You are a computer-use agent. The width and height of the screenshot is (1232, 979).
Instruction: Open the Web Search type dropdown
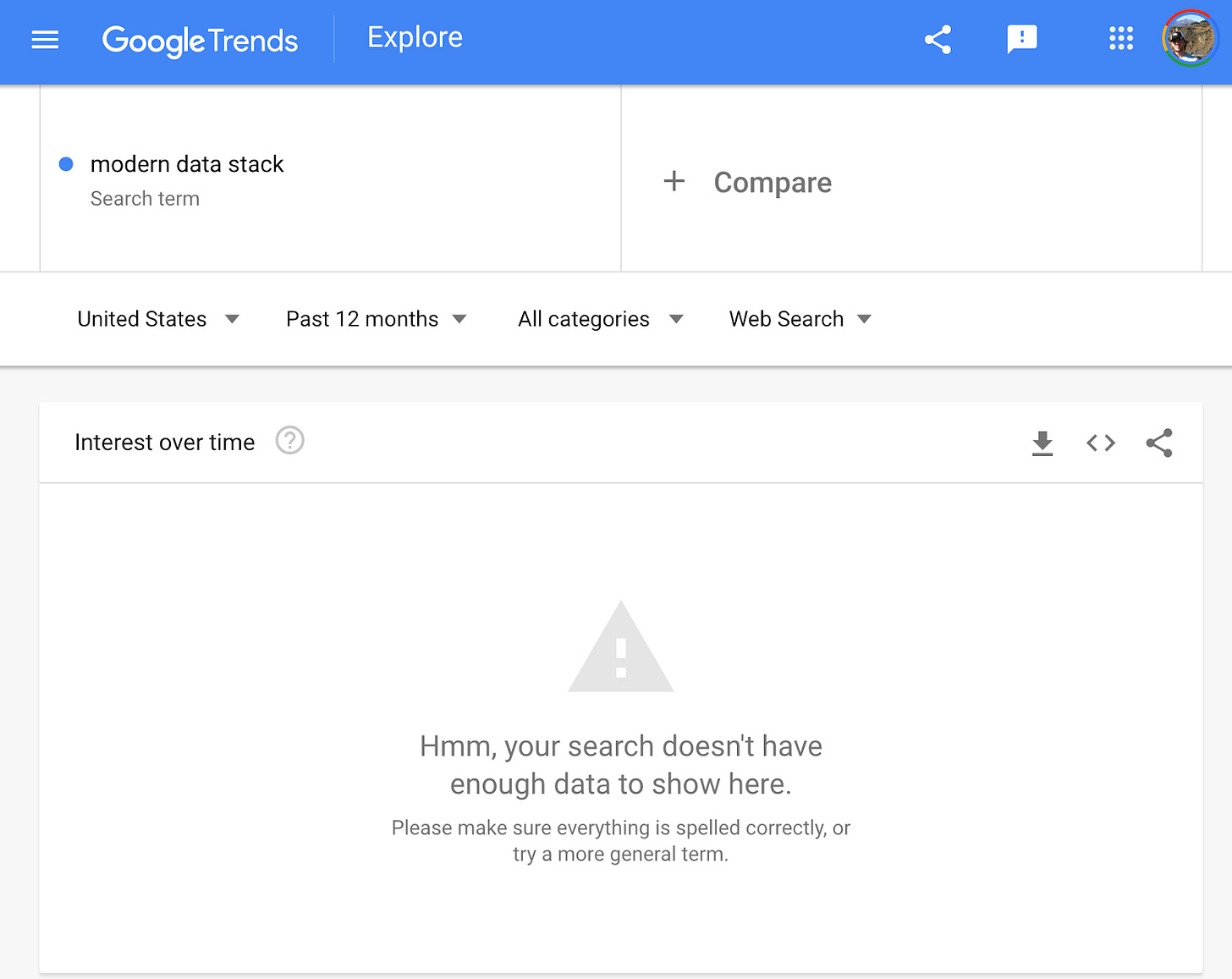[800, 319]
